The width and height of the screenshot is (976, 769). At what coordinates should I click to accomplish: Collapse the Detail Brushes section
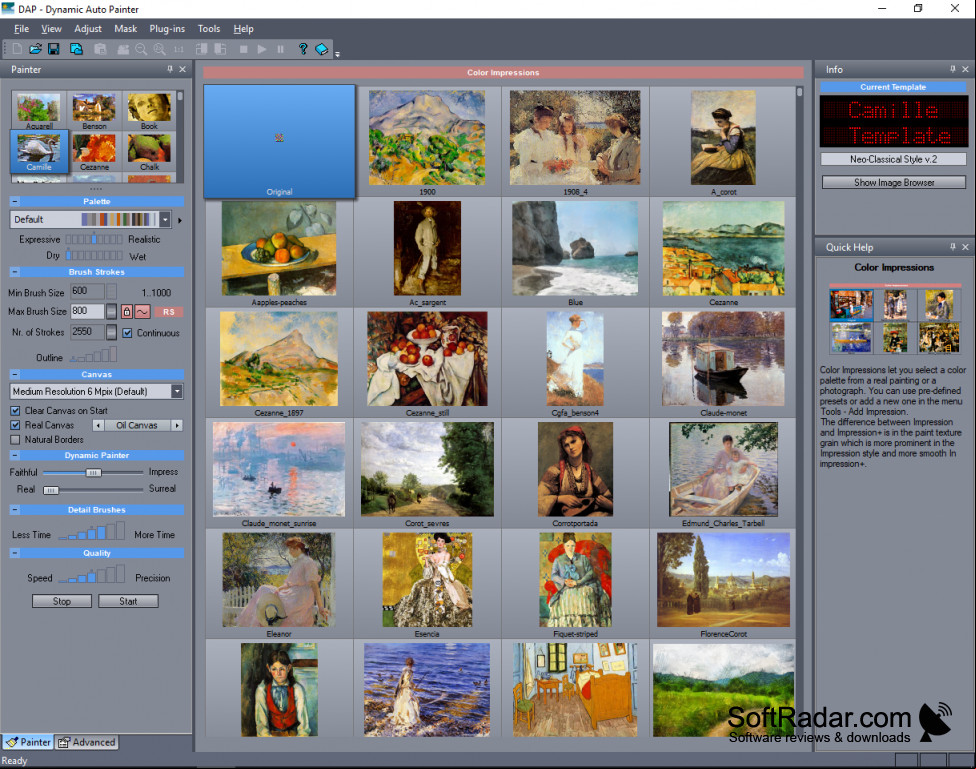coord(16,509)
